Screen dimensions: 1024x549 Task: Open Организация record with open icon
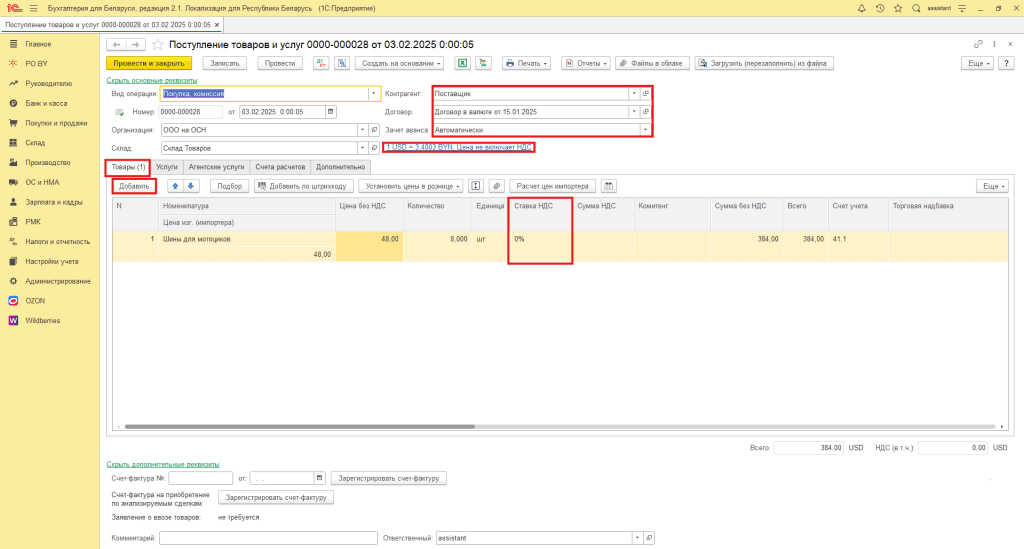pyautogui.click(x=374, y=130)
